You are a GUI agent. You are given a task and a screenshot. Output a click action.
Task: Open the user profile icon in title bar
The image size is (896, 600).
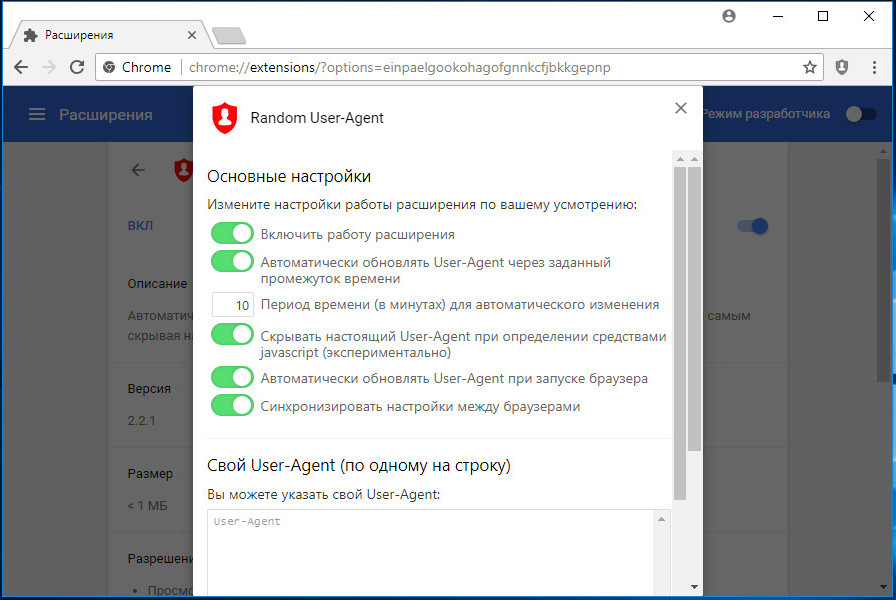(x=729, y=16)
